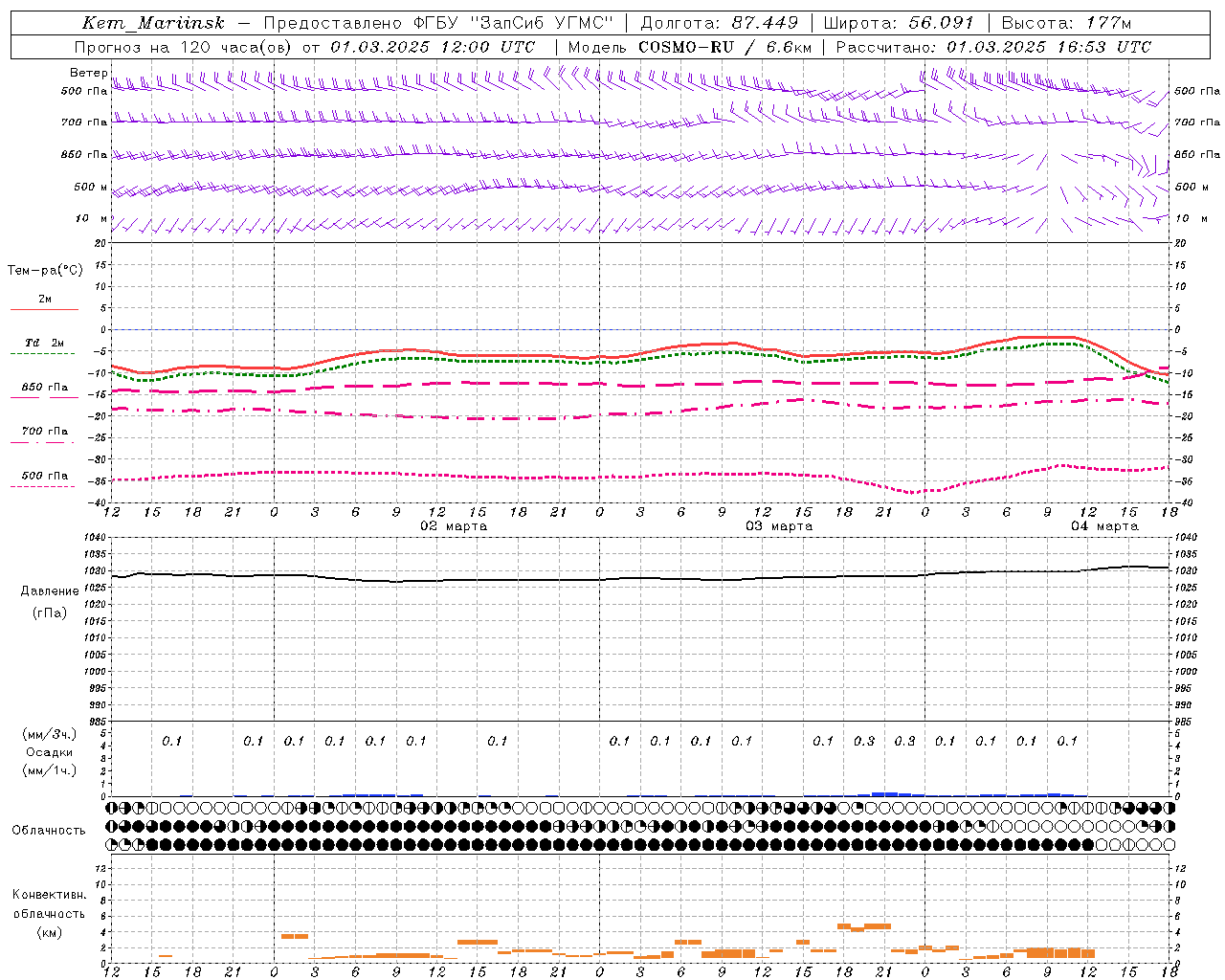Click the (км) unit label for convective clouds

click(50, 932)
